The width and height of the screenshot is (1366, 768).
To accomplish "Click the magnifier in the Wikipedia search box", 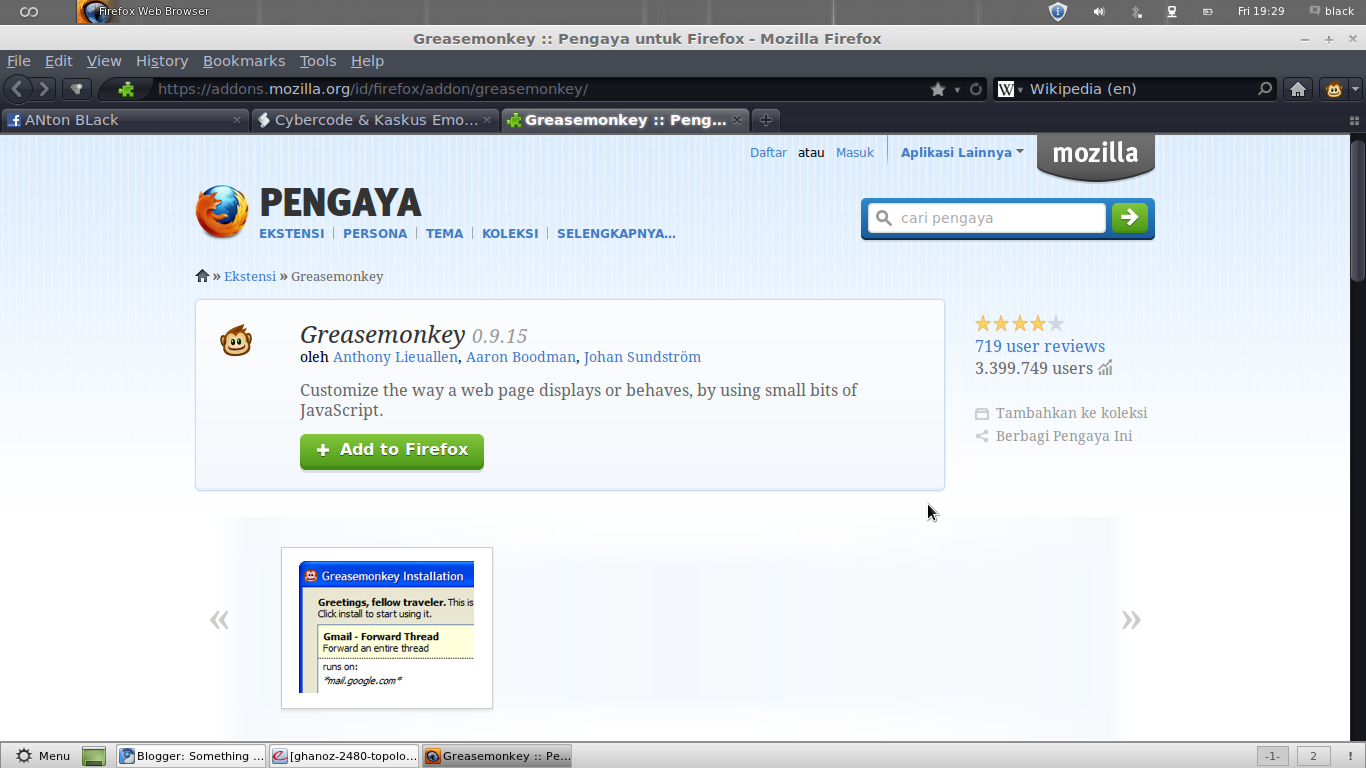I will pos(1265,89).
